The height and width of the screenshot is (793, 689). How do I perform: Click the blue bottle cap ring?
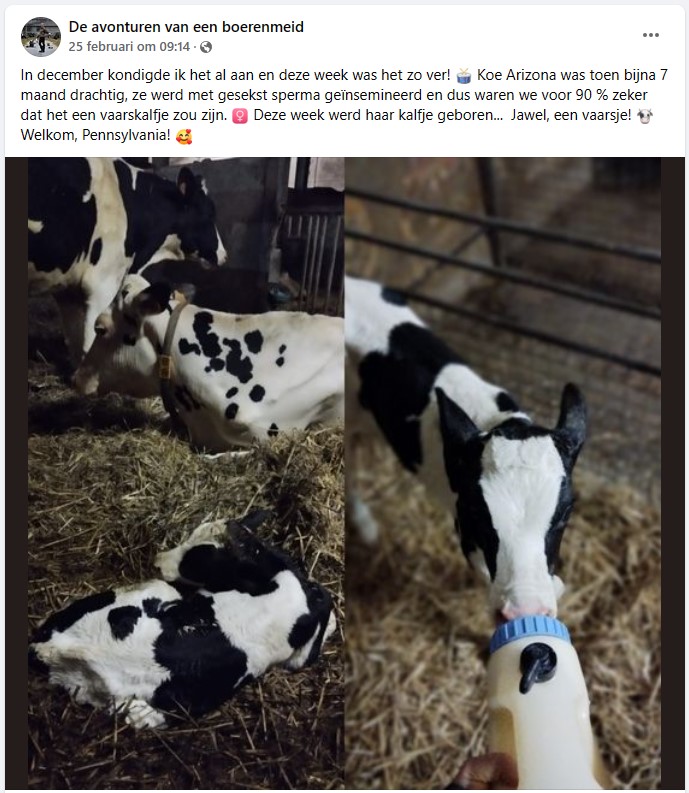click(x=529, y=632)
